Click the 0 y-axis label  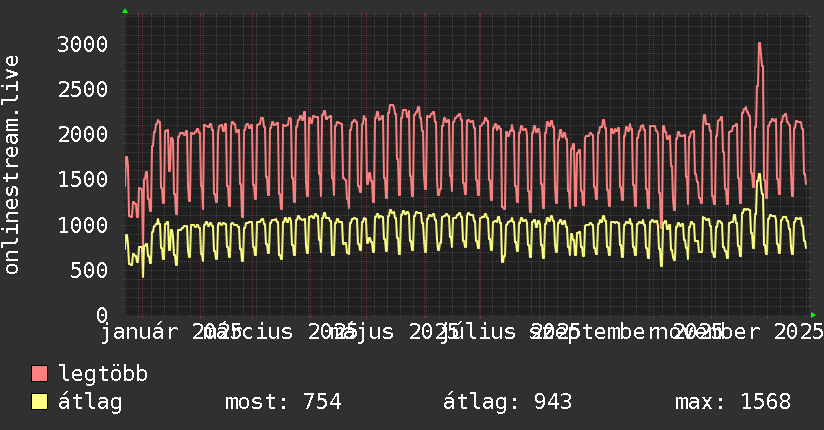coord(102,315)
